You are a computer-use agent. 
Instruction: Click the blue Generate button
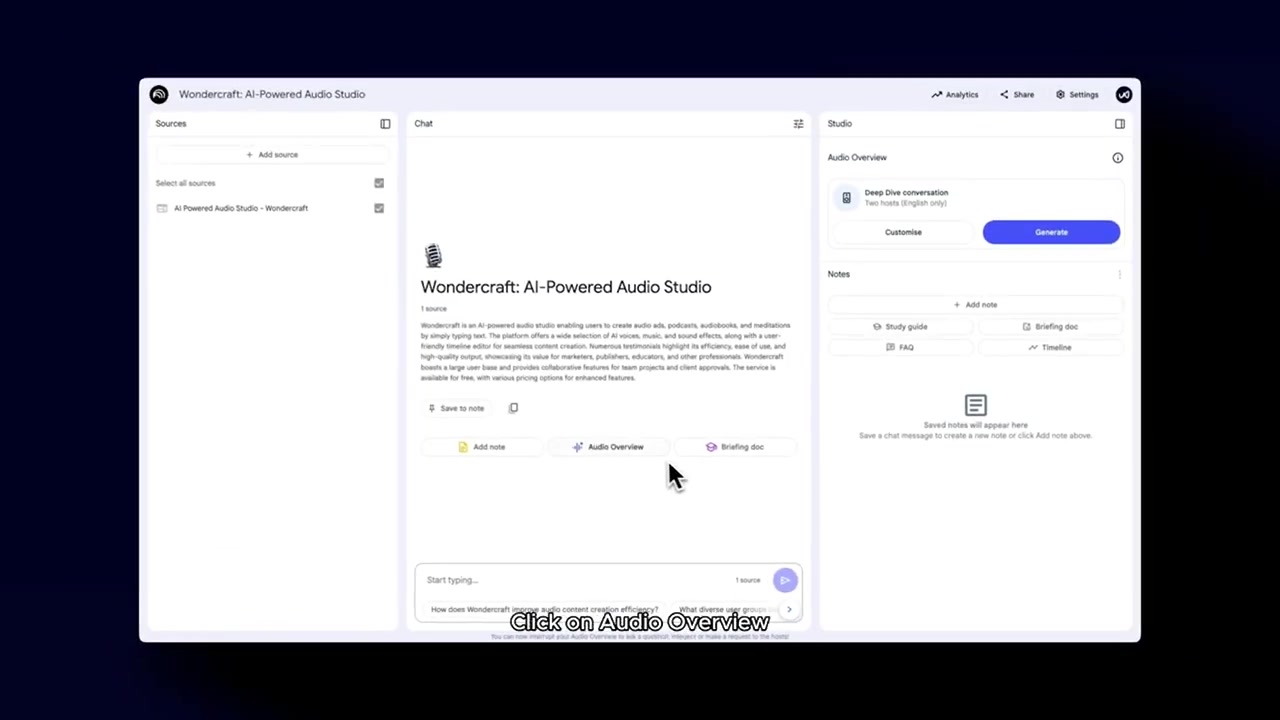point(1051,232)
